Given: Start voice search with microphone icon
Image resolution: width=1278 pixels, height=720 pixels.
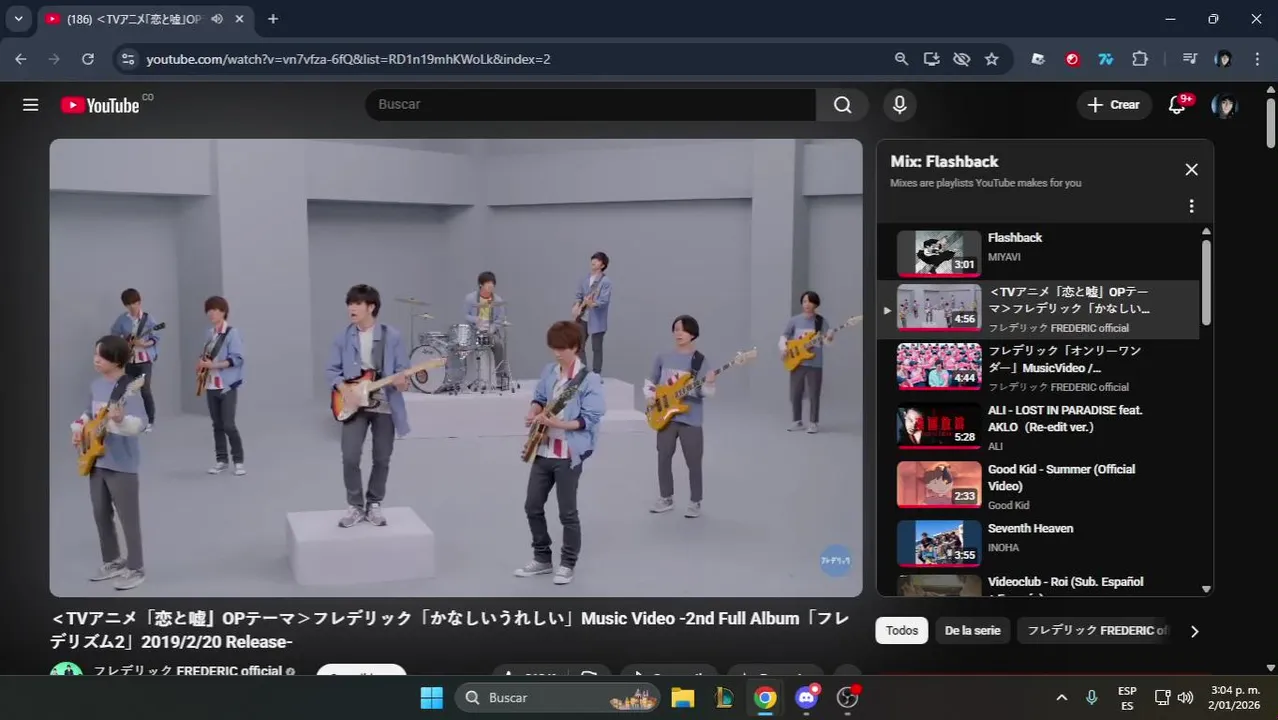Looking at the screenshot, I should (900, 105).
